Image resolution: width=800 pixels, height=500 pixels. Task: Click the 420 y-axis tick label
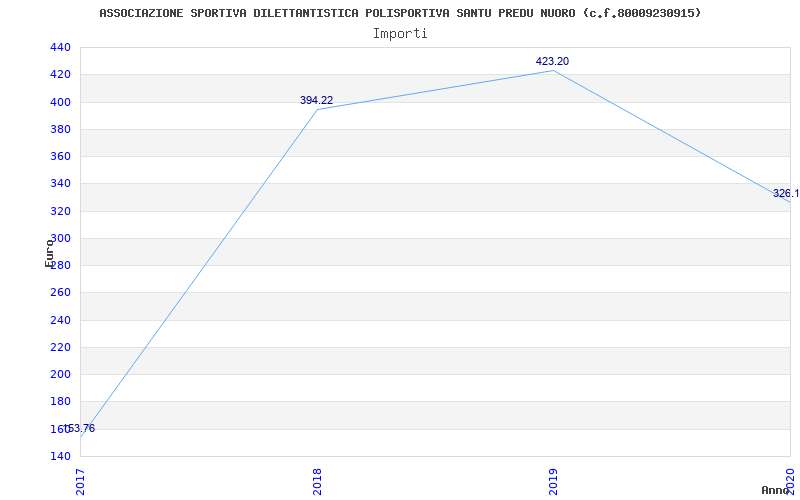click(60, 74)
